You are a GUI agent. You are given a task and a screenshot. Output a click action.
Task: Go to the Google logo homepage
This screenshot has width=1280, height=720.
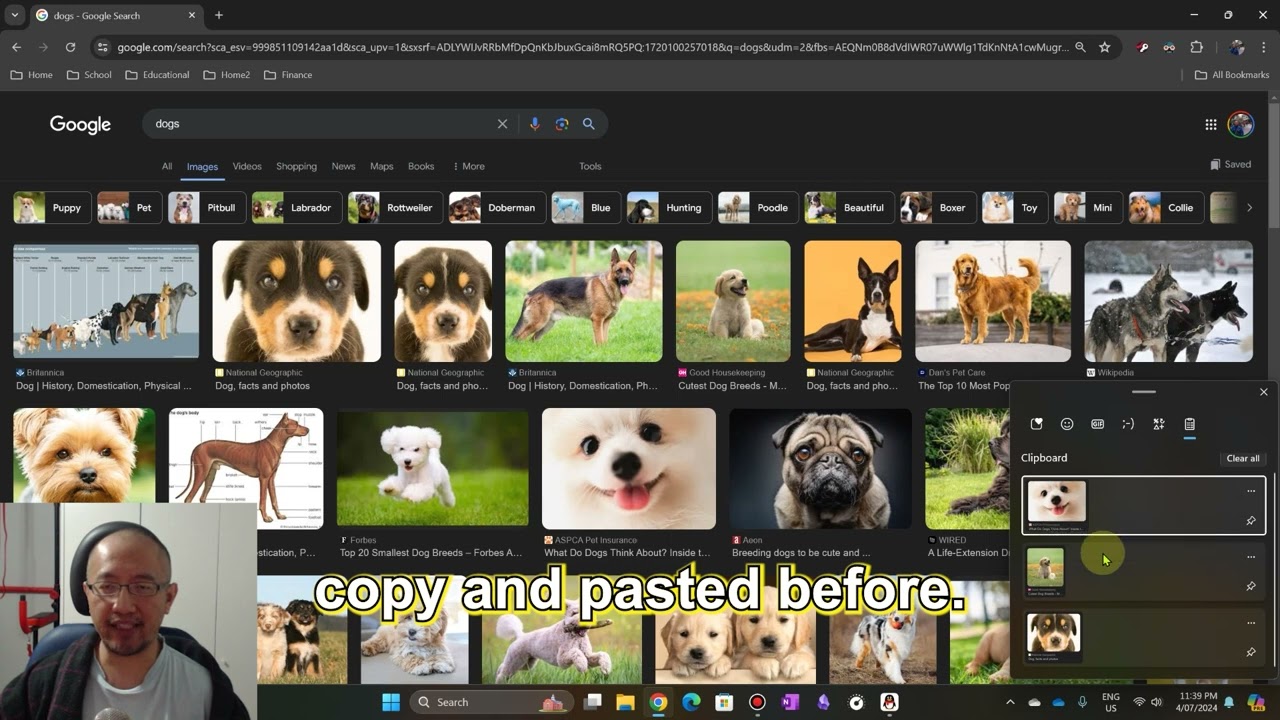(80, 124)
